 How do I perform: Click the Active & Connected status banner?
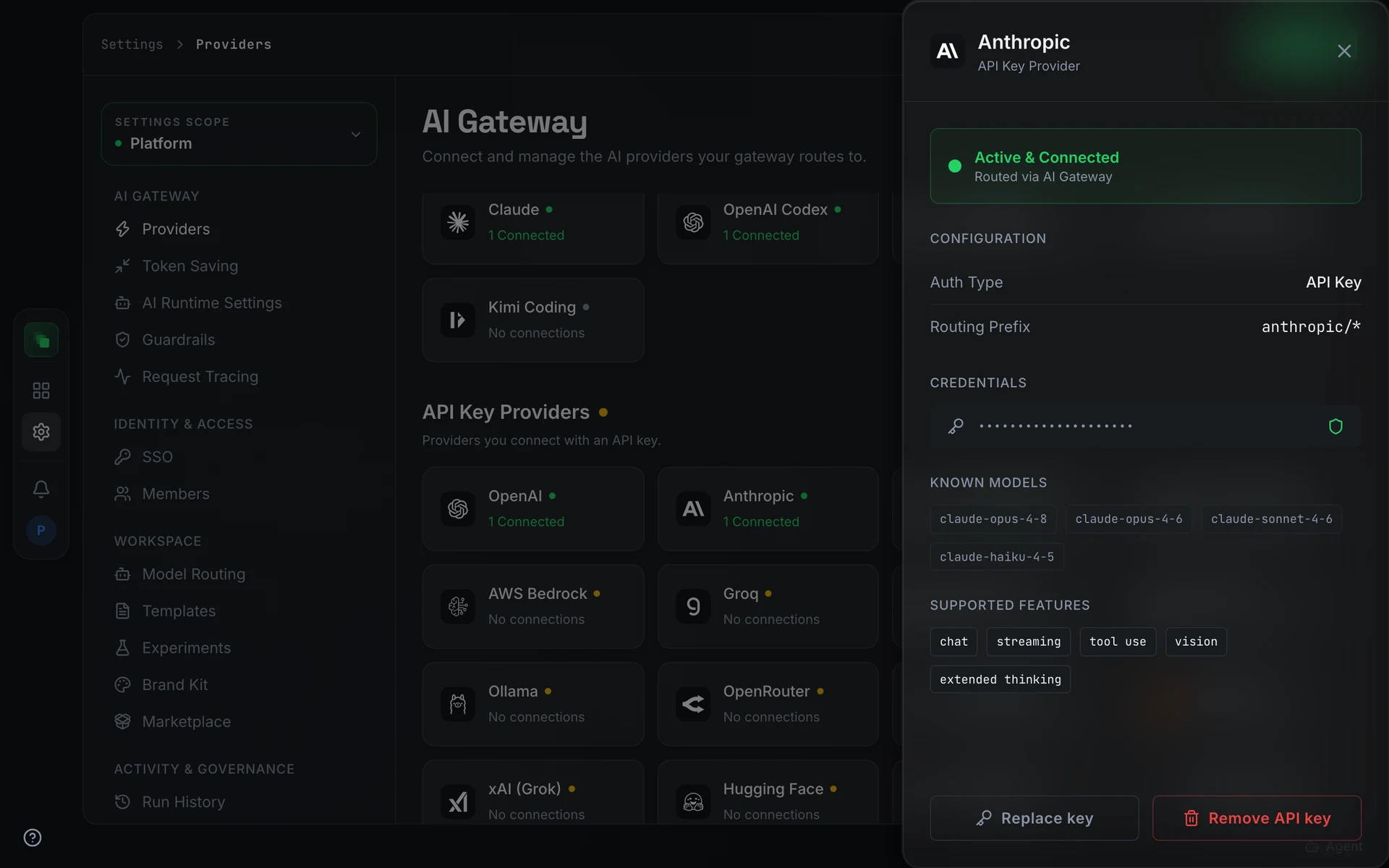pyautogui.click(x=1145, y=166)
